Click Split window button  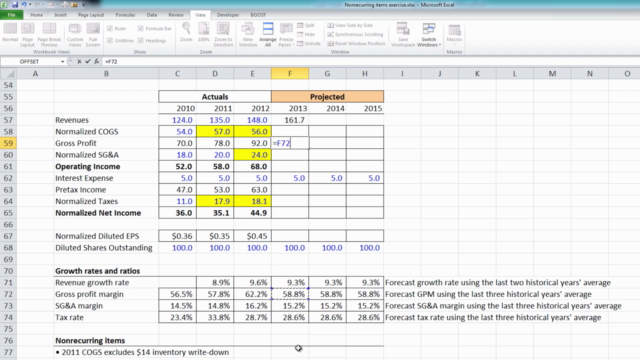coord(306,25)
